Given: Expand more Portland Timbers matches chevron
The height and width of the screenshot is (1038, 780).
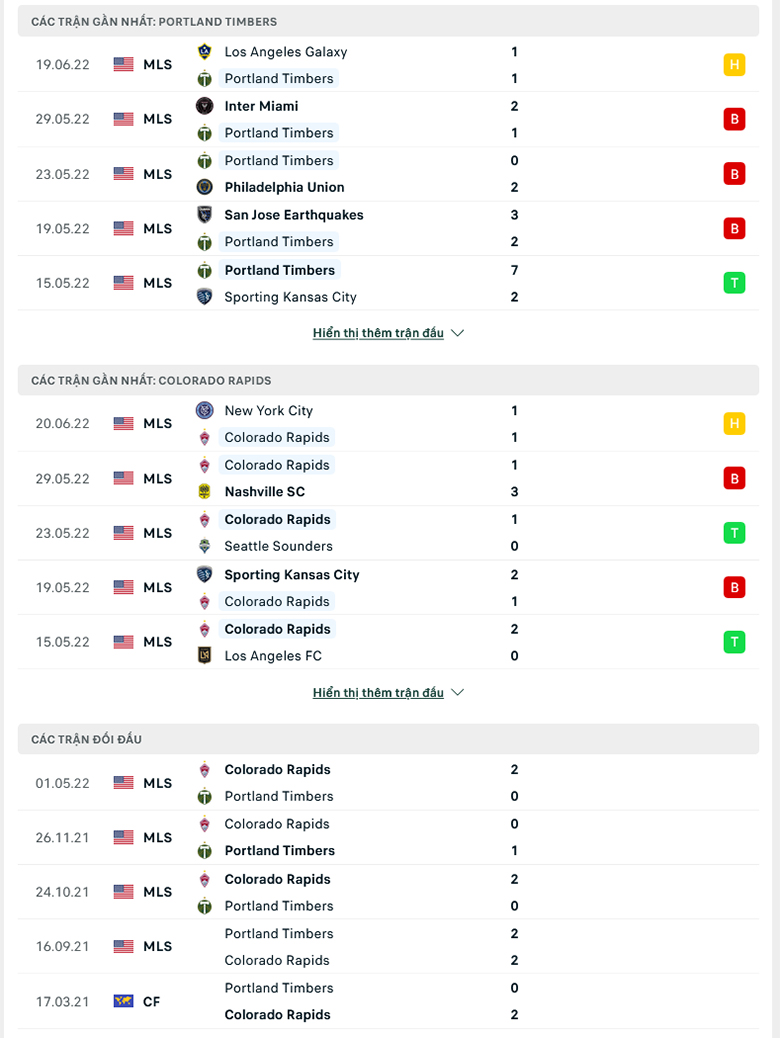Looking at the screenshot, I should click(x=458, y=333).
